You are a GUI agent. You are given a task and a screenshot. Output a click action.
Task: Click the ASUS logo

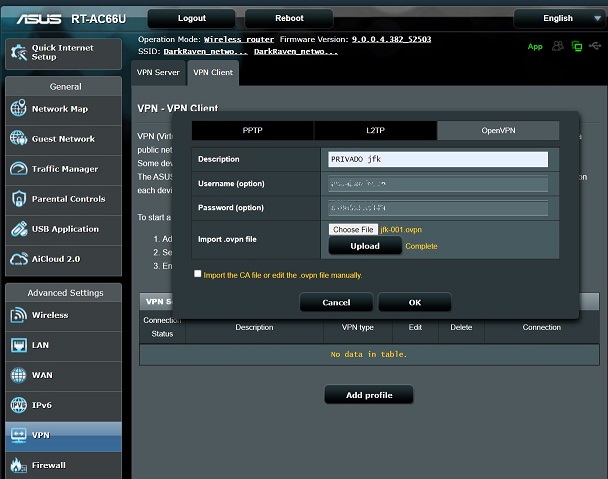pos(39,19)
